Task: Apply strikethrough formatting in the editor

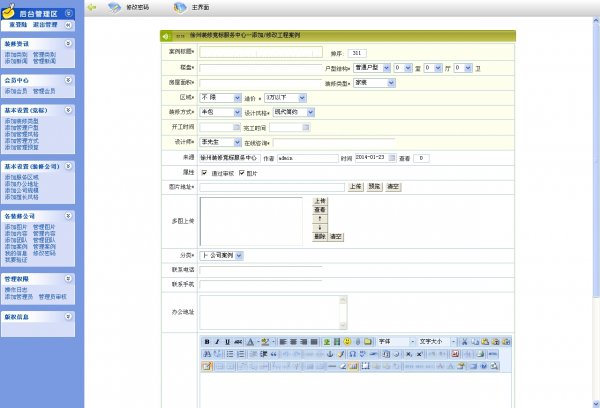Action: pos(238,342)
